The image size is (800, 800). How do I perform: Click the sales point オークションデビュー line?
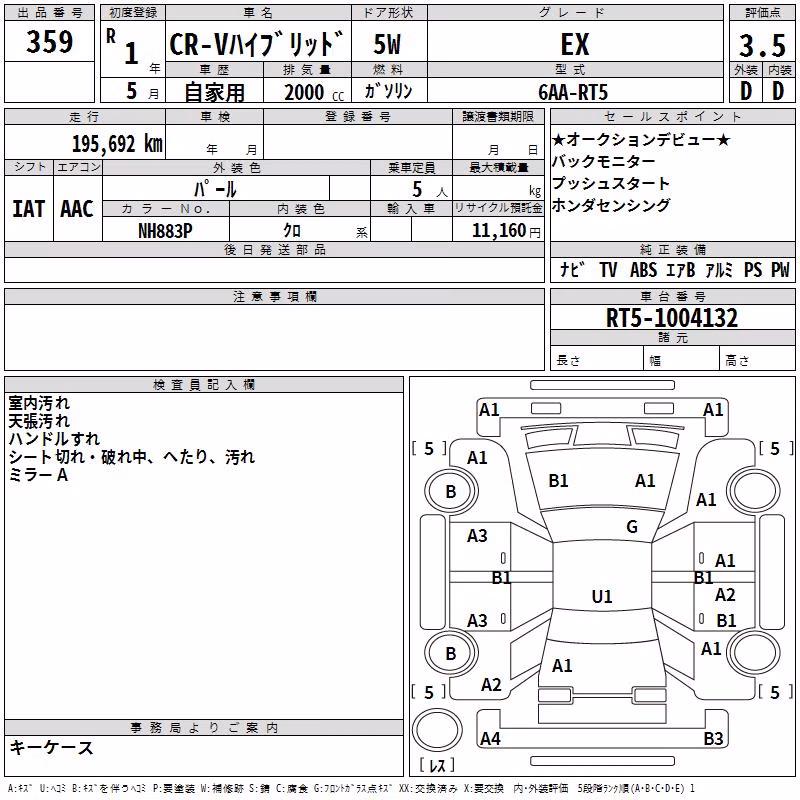tap(641, 139)
